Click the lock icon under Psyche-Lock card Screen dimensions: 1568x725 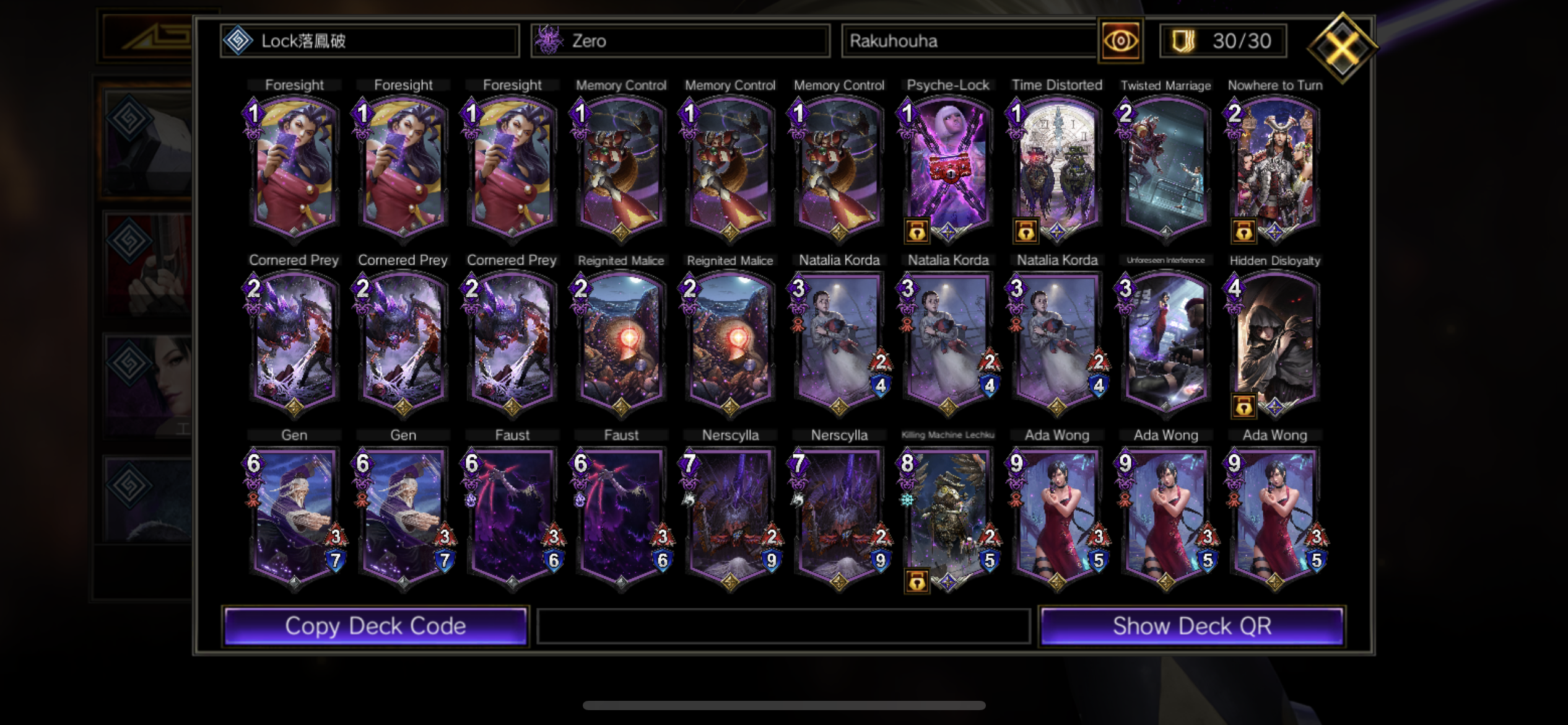[x=917, y=232]
